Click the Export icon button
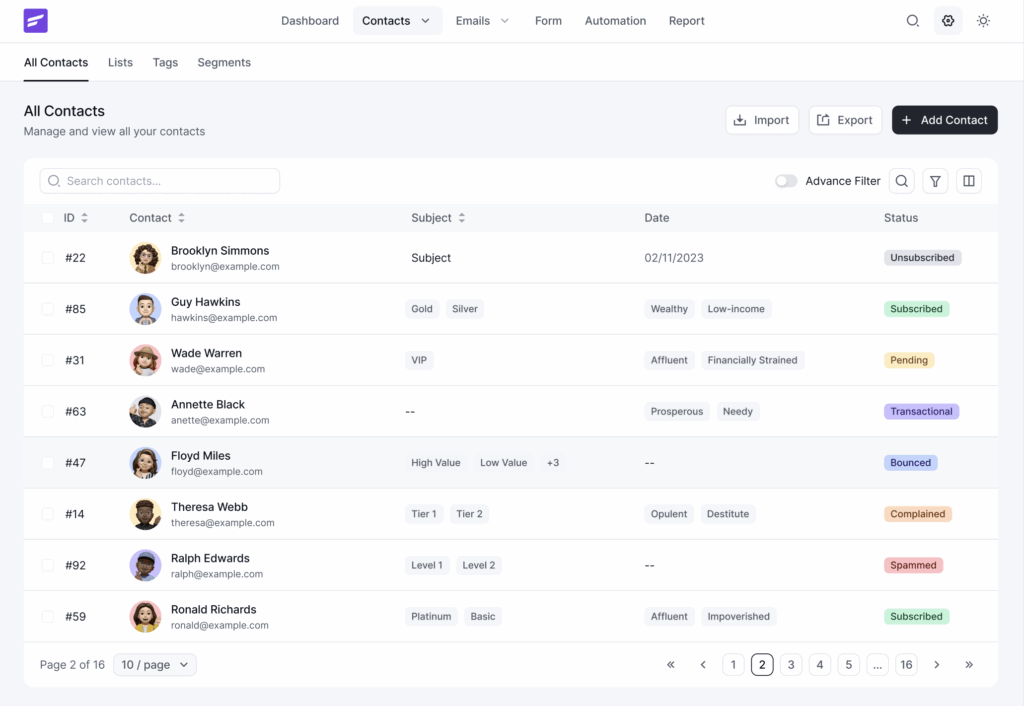The height and width of the screenshot is (706, 1024). tap(826, 119)
